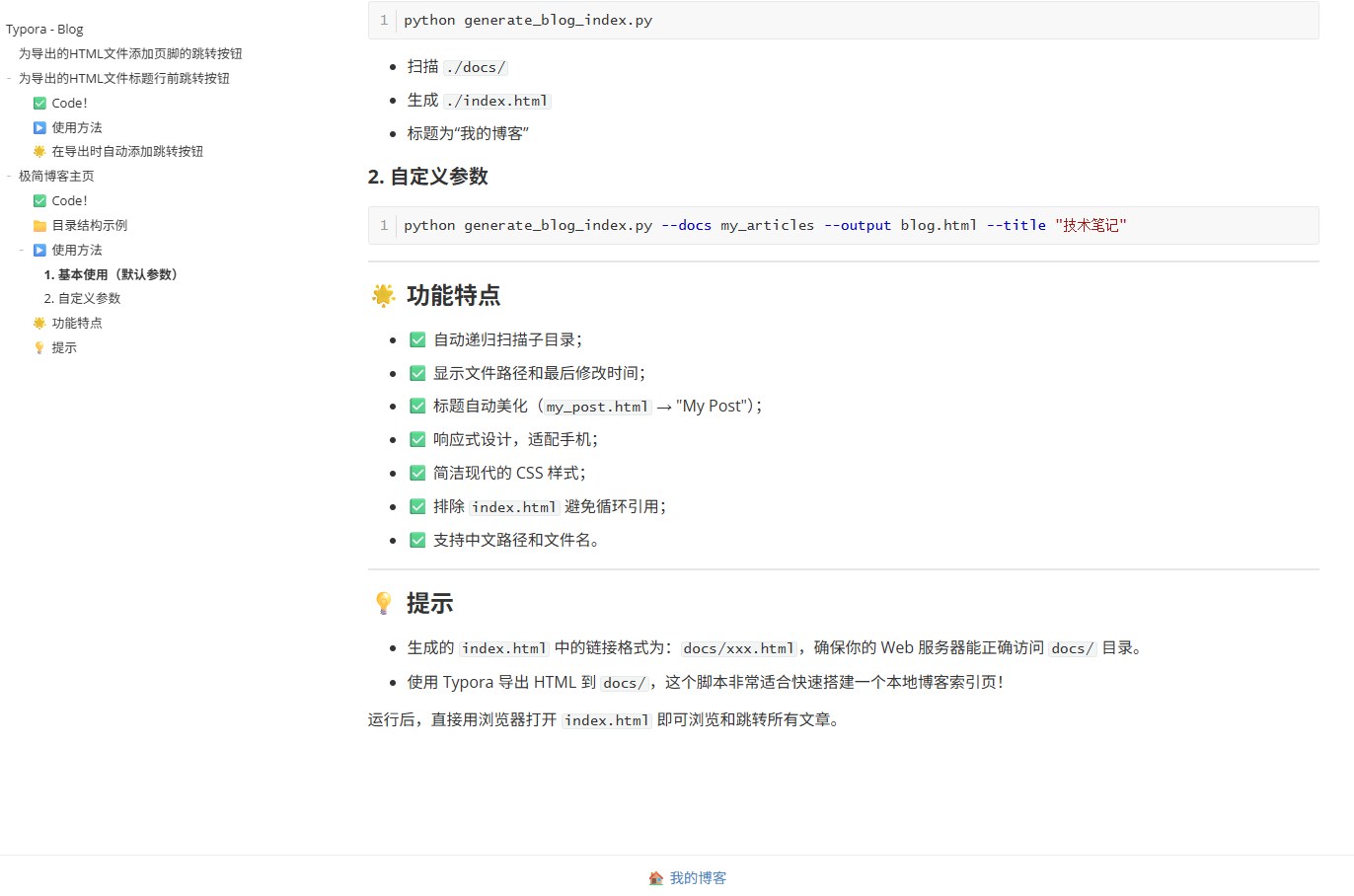Collapse the 极简博客主页 outline section
This screenshot has width=1354, height=896.
pos(9,177)
